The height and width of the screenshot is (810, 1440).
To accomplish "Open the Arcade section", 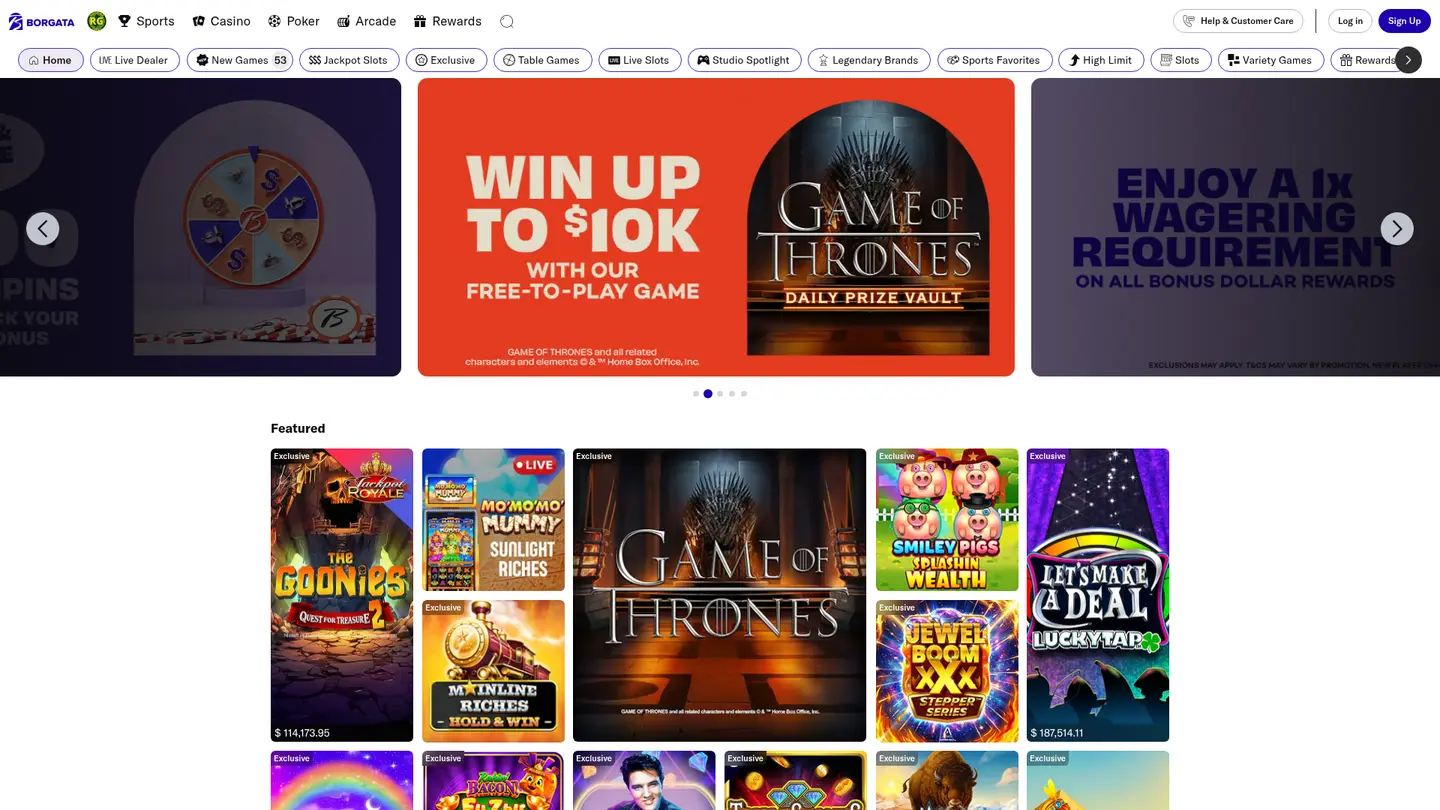I will tap(367, 21).
